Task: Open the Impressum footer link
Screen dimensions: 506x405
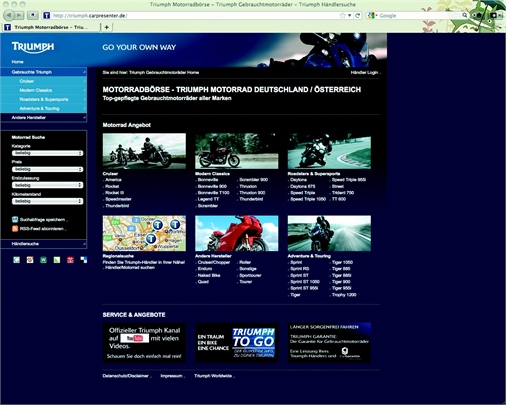Action: pos(171,376)
